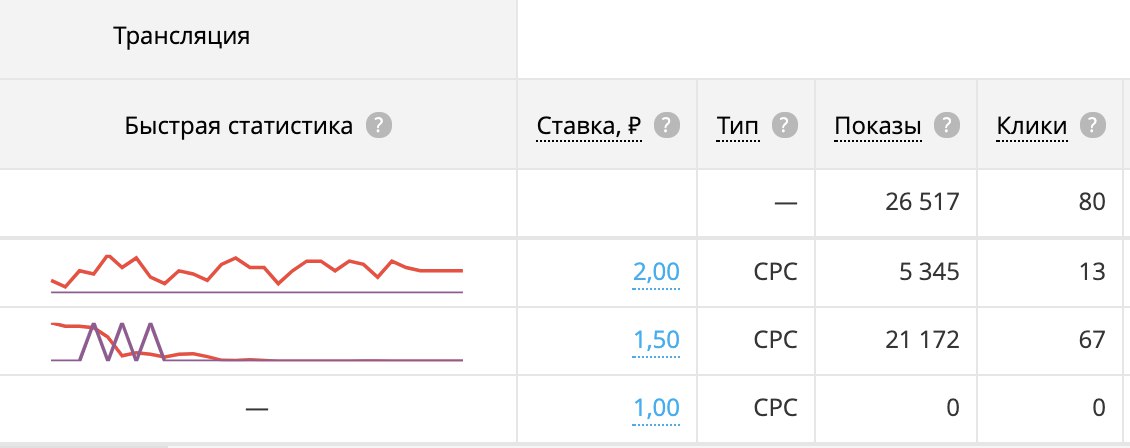Sort by Клики column header
The width and height of the screenshot is (1130, 448).
(1032, 127)
